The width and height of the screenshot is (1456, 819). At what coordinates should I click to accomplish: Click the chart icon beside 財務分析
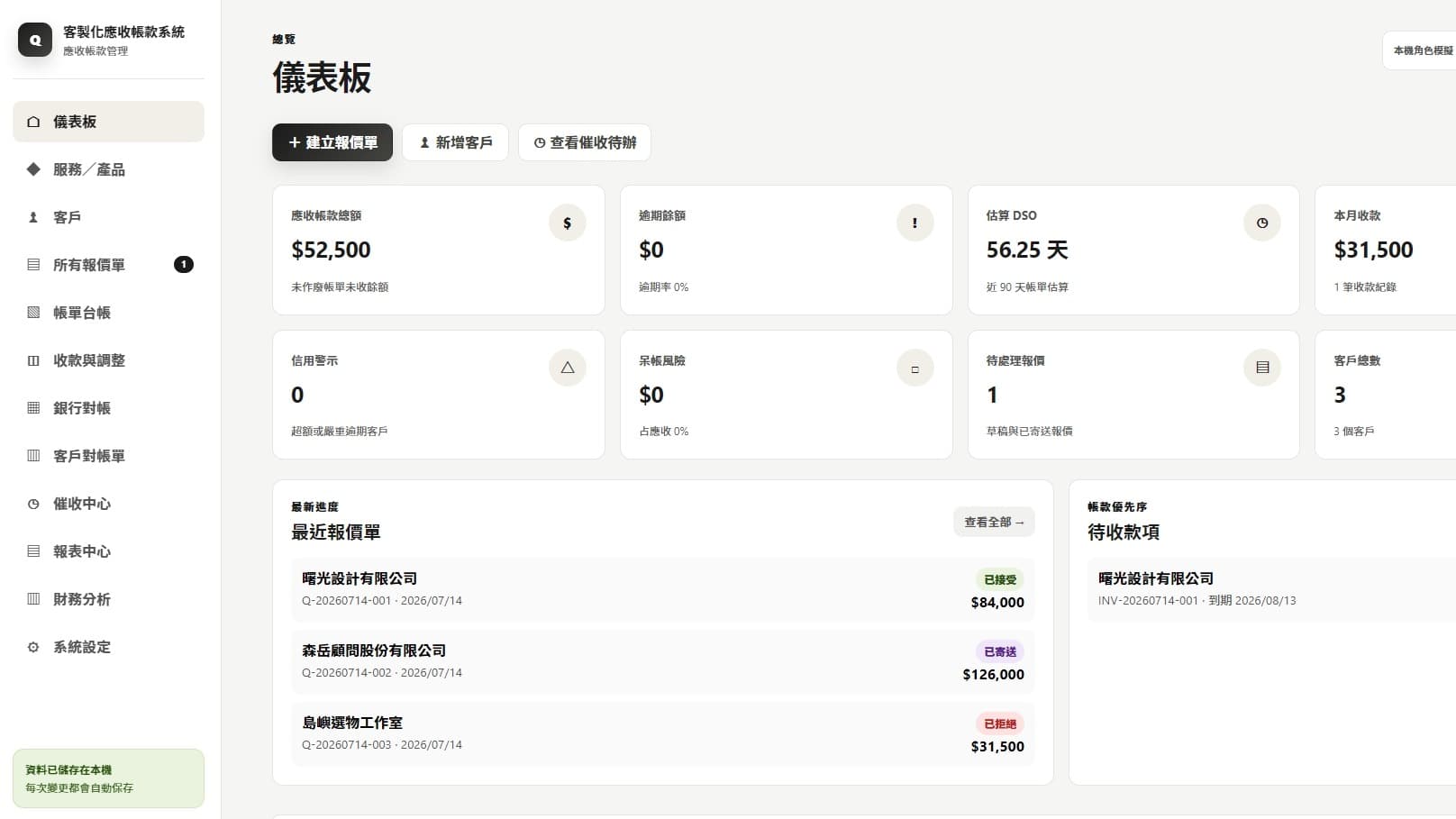point(33,599)
